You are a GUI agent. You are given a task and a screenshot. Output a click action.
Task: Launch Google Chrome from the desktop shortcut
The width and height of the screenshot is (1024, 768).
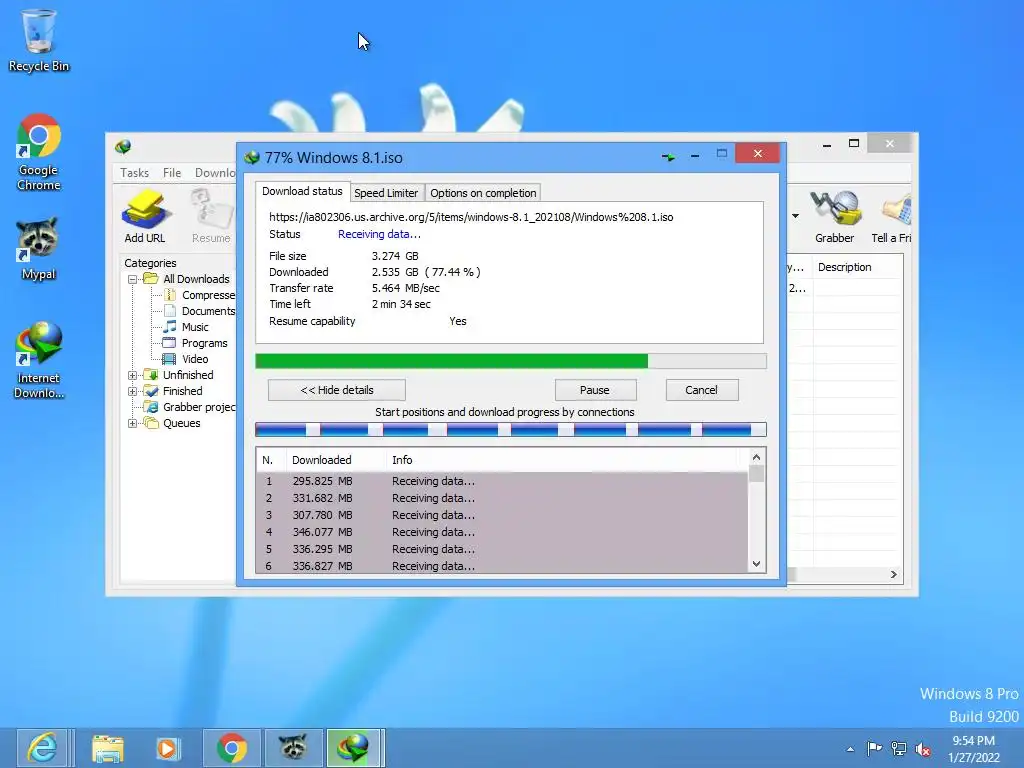point(39,153)
